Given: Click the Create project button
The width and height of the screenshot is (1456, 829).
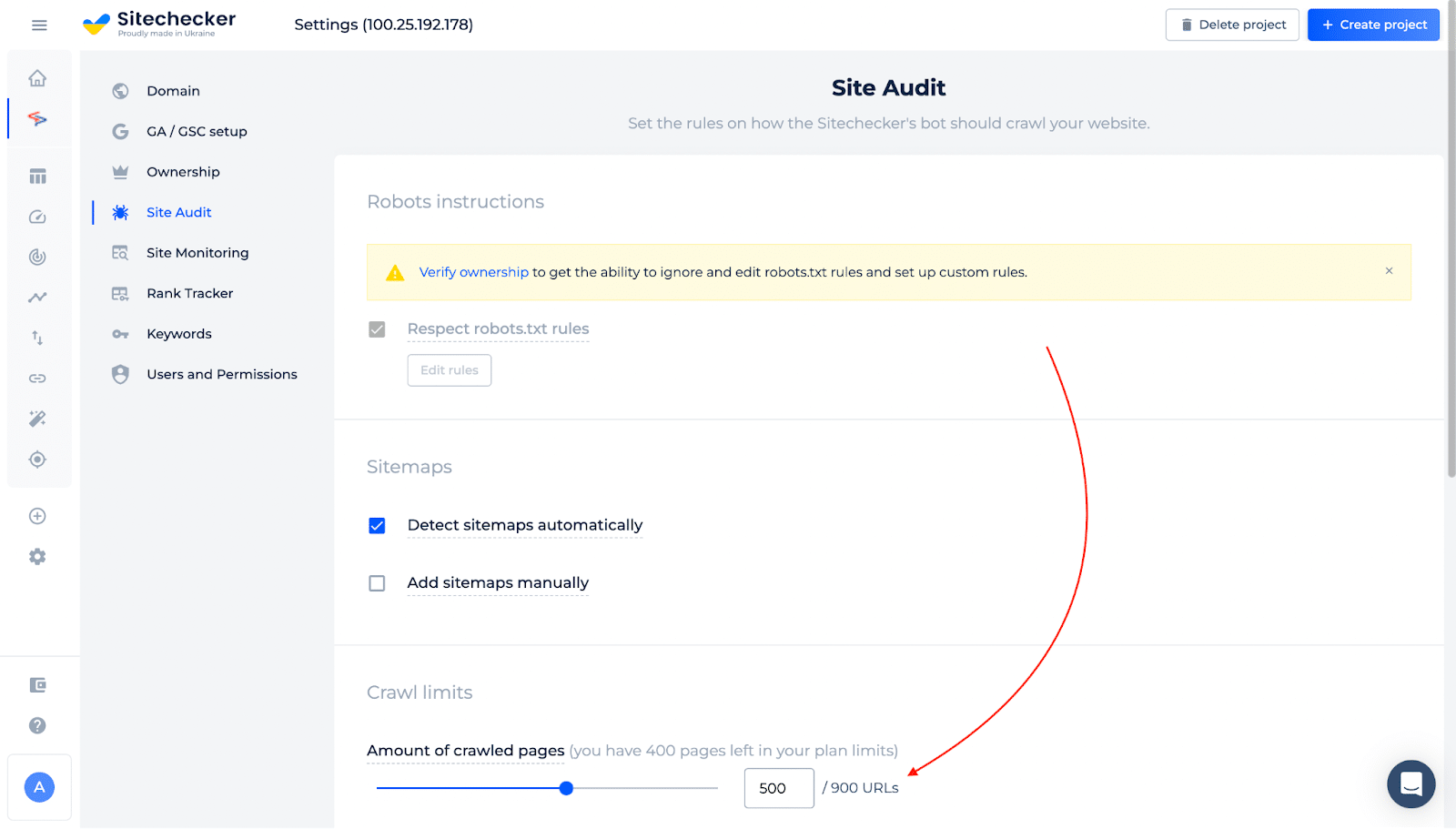Looking at the screenshot, I should 1372,25.
